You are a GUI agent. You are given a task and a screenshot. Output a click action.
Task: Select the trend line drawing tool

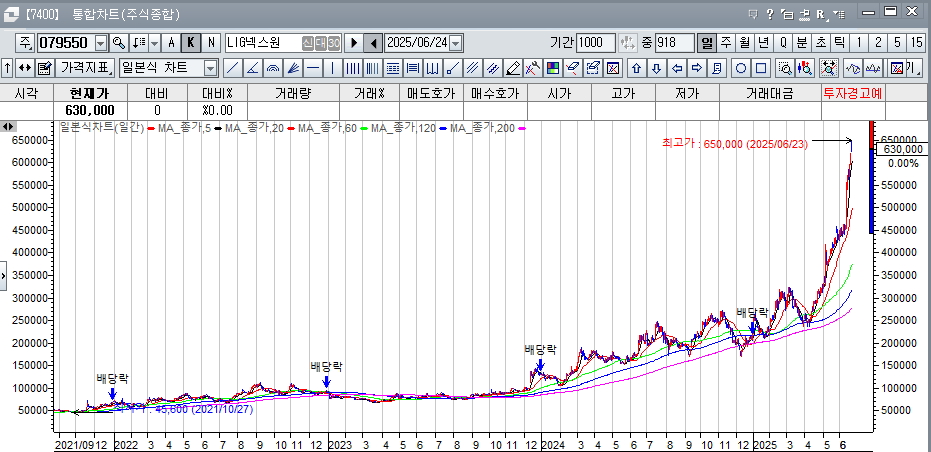[232, 68]
